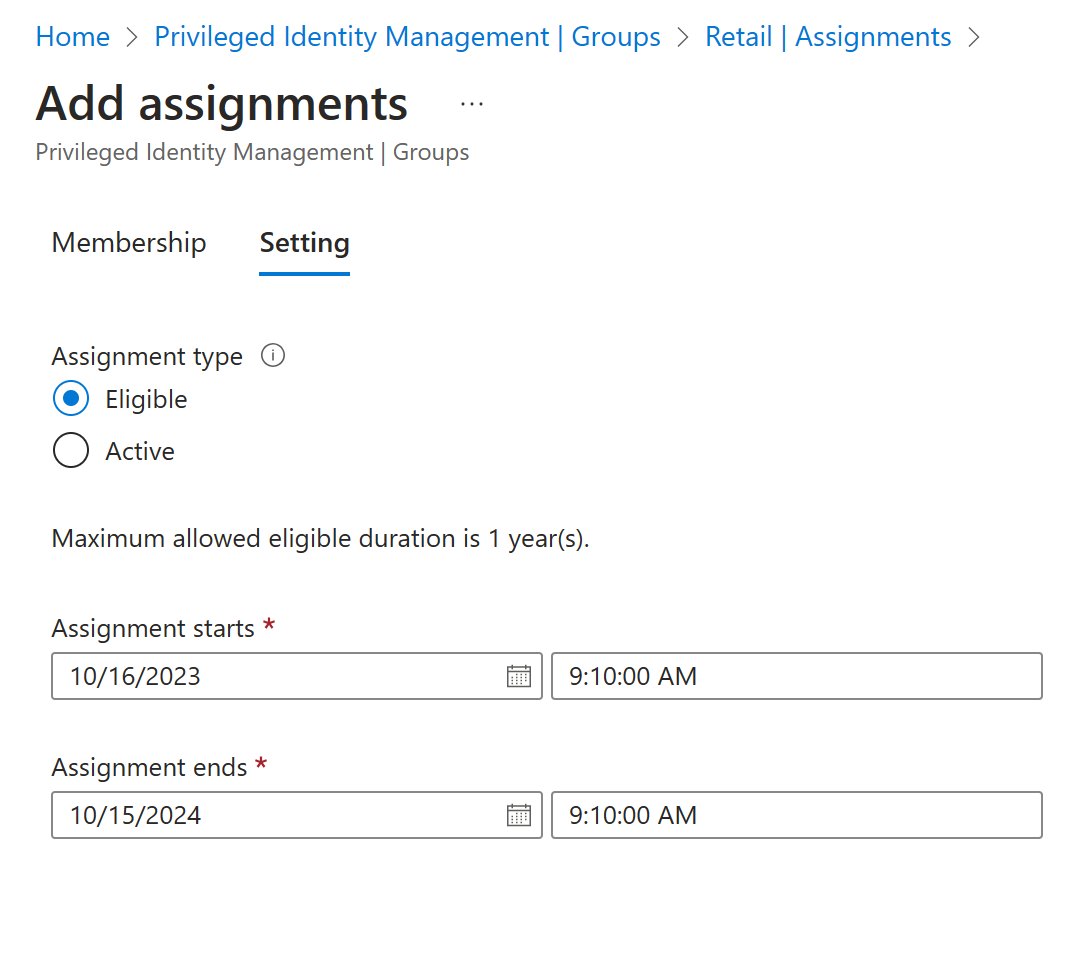Viewport: 1091px width, 970px height.
Task: Click chevron after Privileged Identity Management breadcrumb
Action: (683, 38)
